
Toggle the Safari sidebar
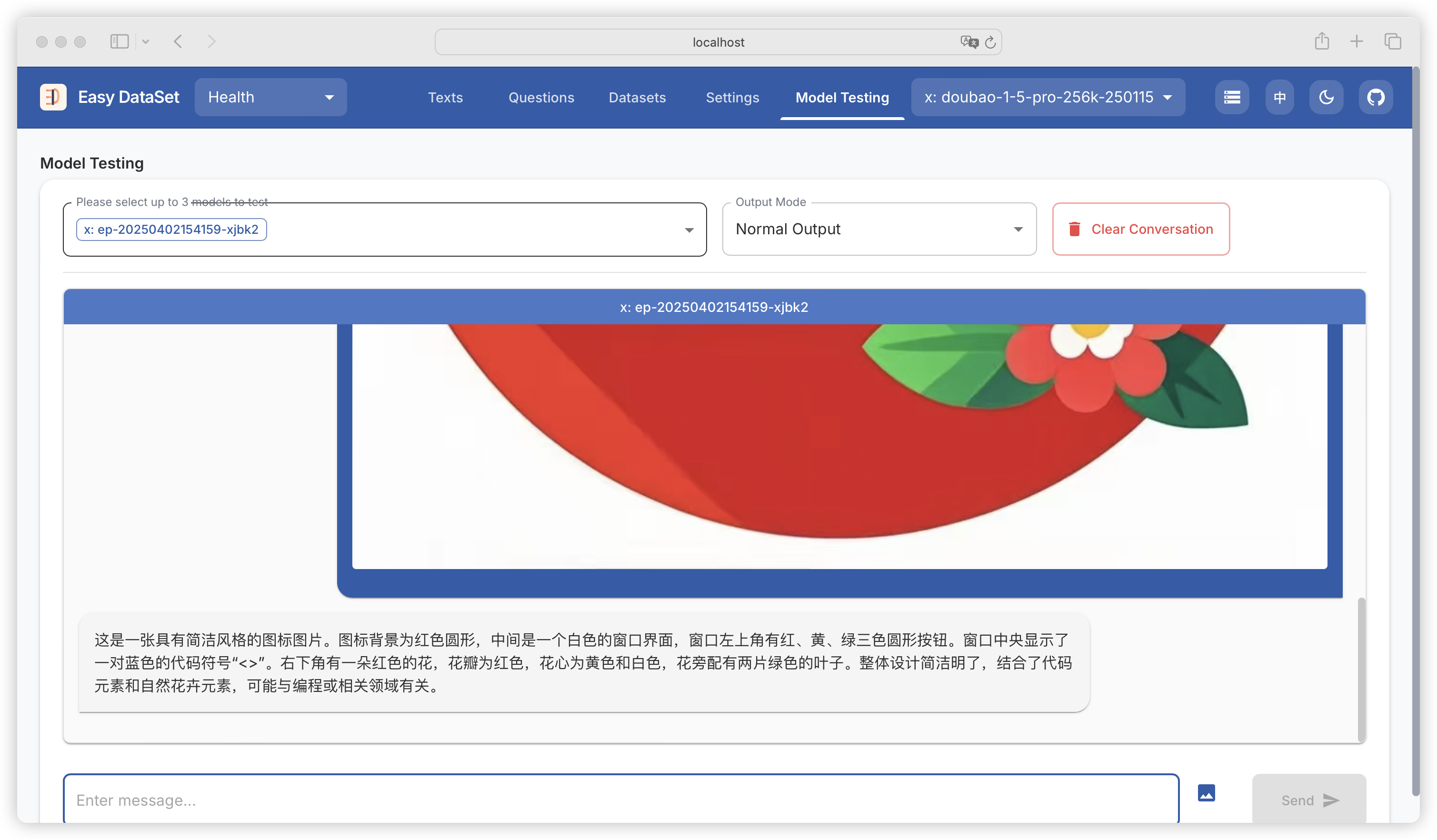click(119, 41)
